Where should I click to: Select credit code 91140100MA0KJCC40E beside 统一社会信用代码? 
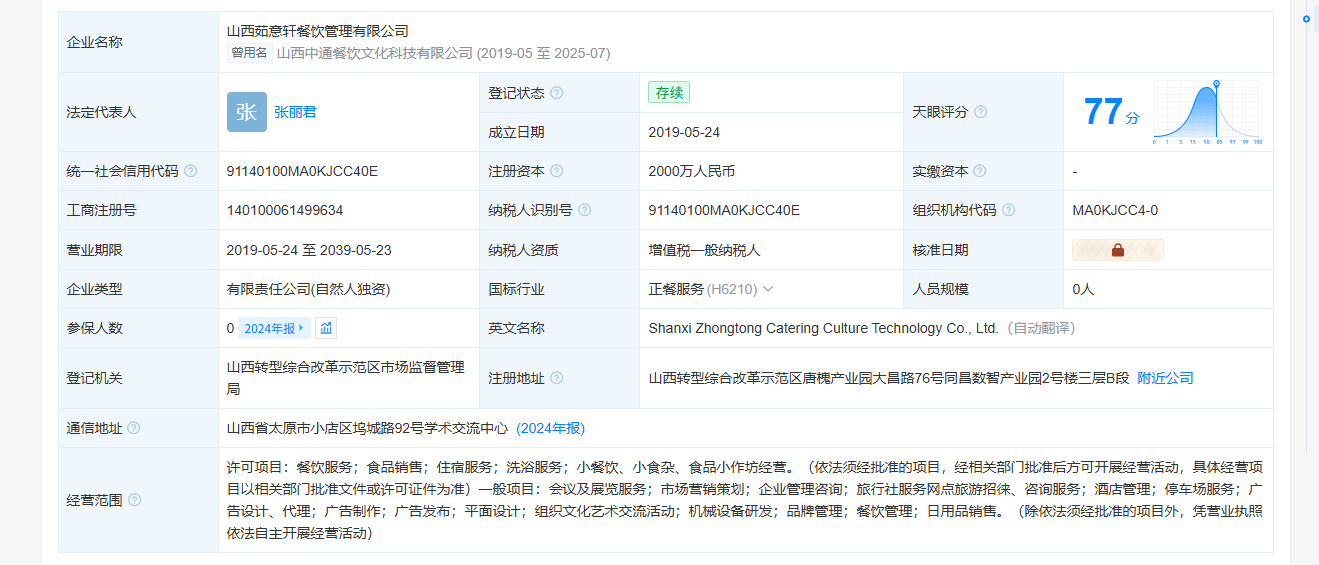pos(303,171)
